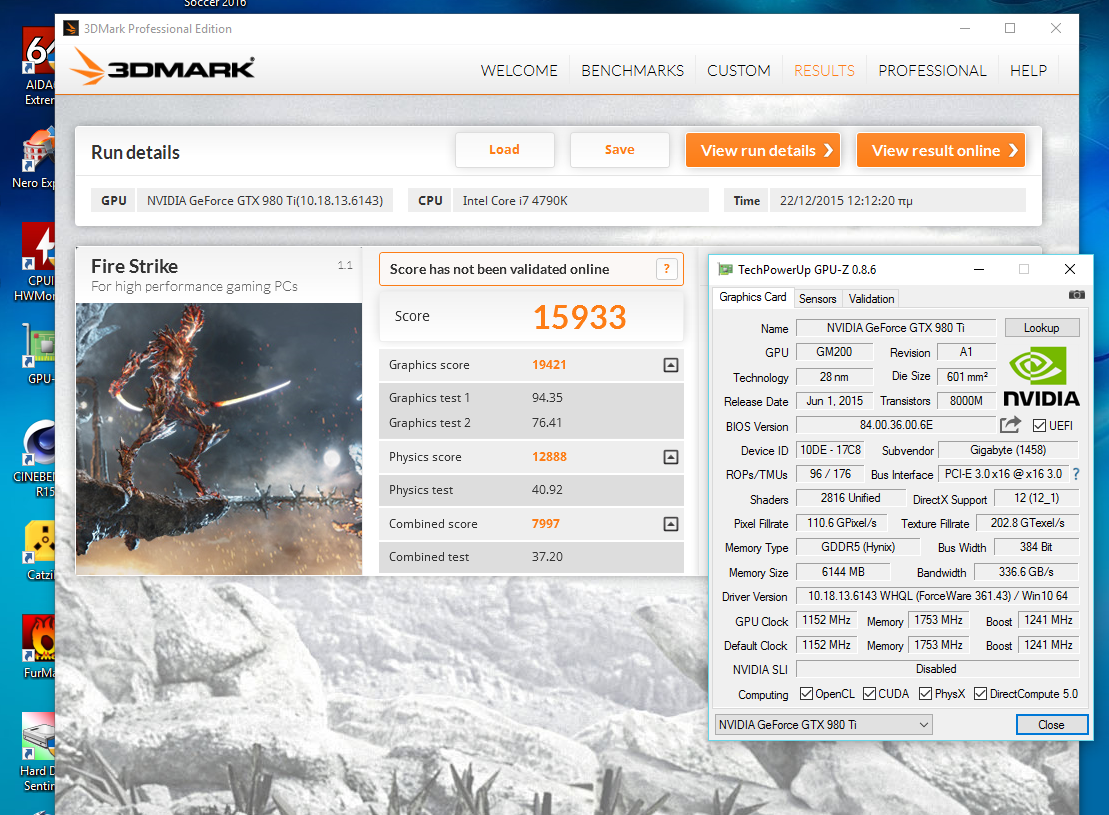Screen dimensions: 1109x815
Task: Click the BIOS Version field
Action: [x=895, y=424]
